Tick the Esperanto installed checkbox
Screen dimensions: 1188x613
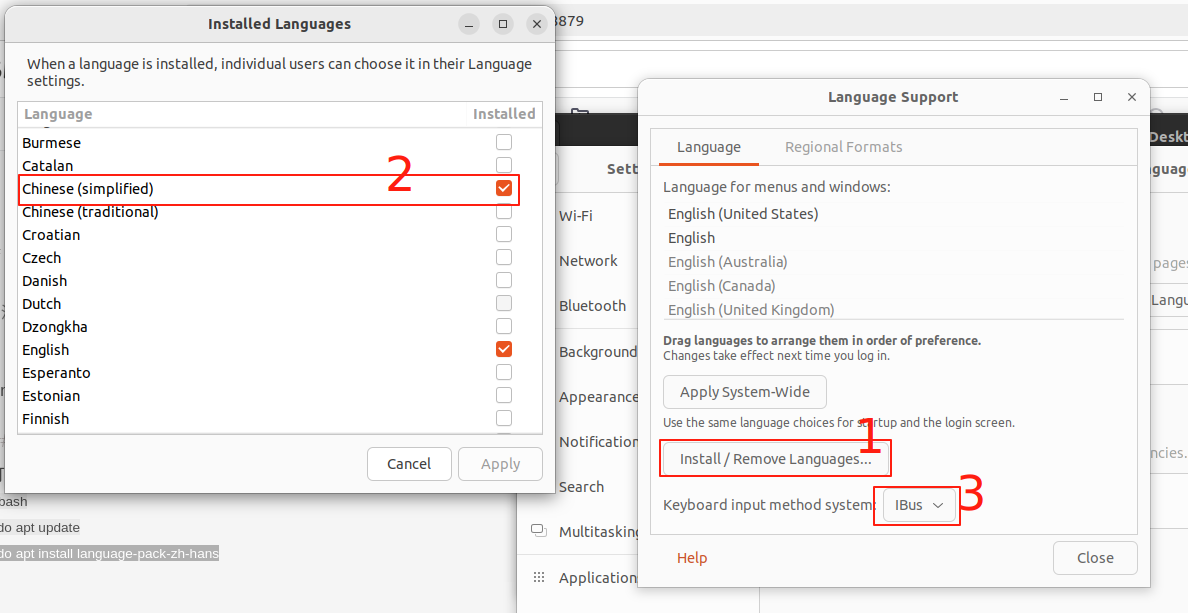point(504,372)
